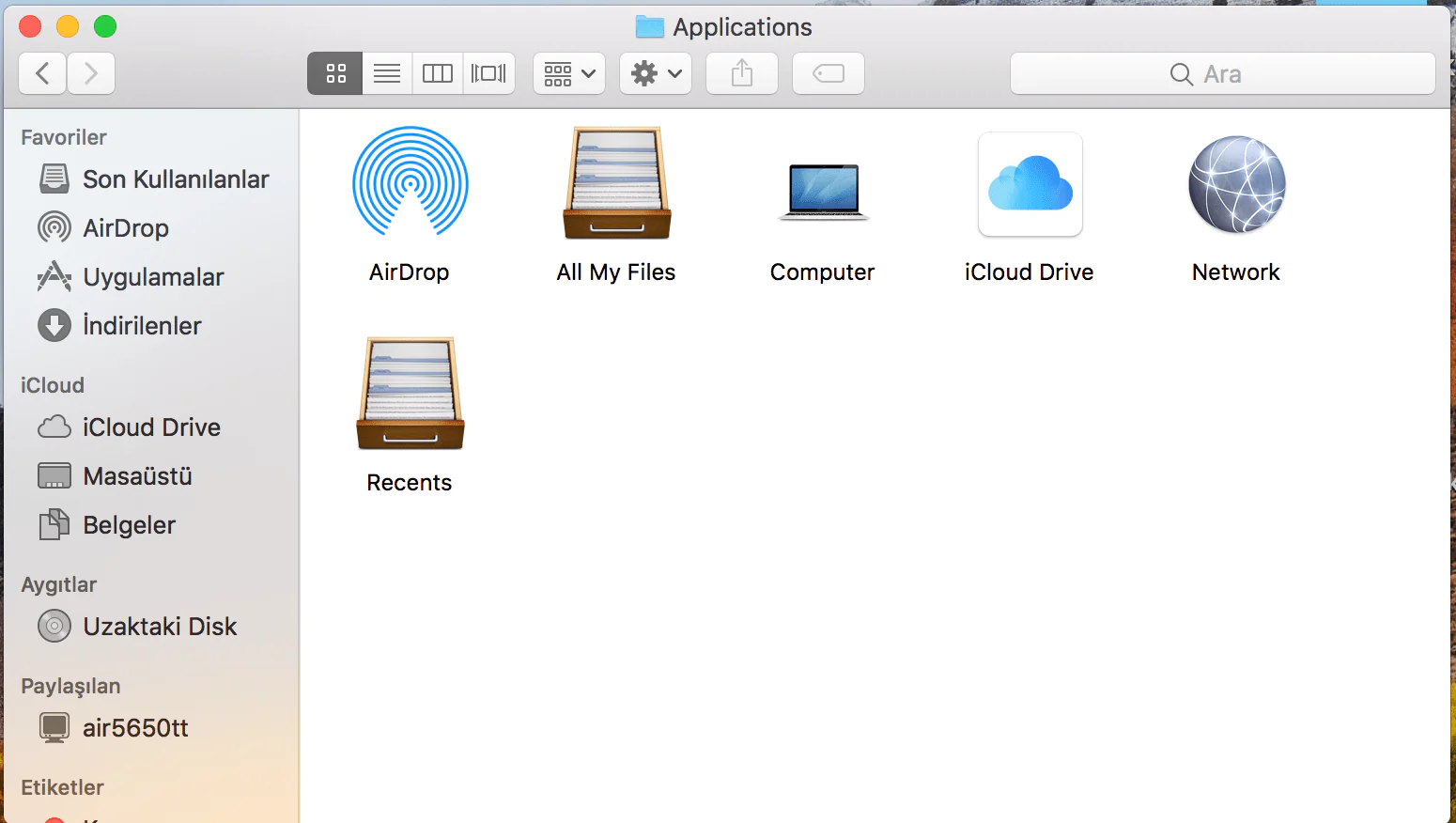Click the Ara search field

[x=1222, y=73]
